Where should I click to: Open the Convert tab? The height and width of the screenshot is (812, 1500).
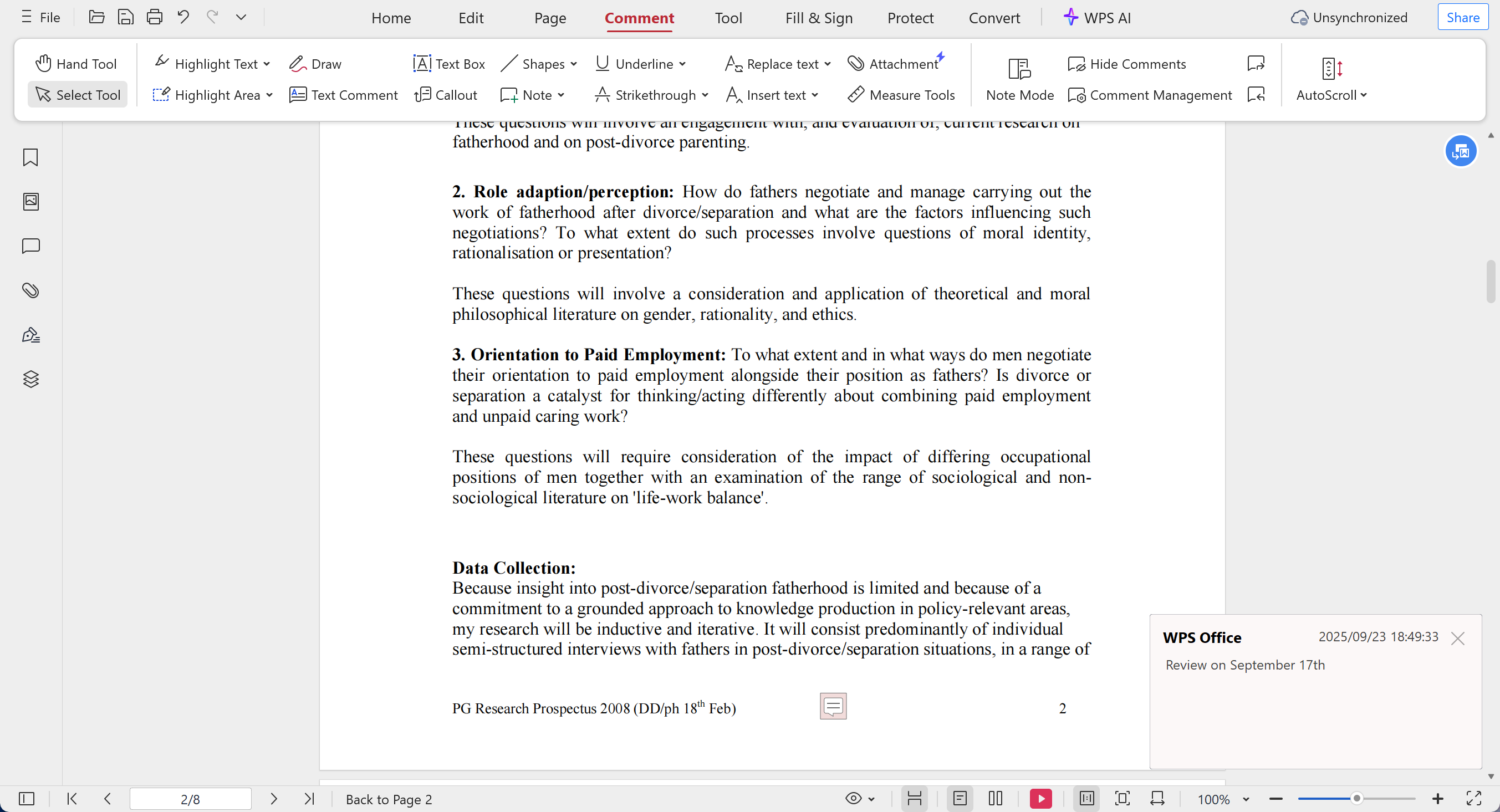pyautogui.click(x=994, y=18)
